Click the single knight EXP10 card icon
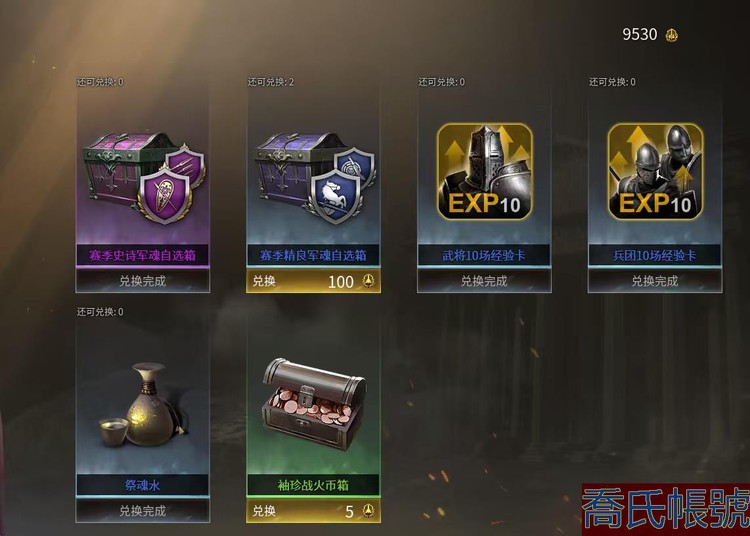This screenshot has height=536, width=750. tap(485, 172)
